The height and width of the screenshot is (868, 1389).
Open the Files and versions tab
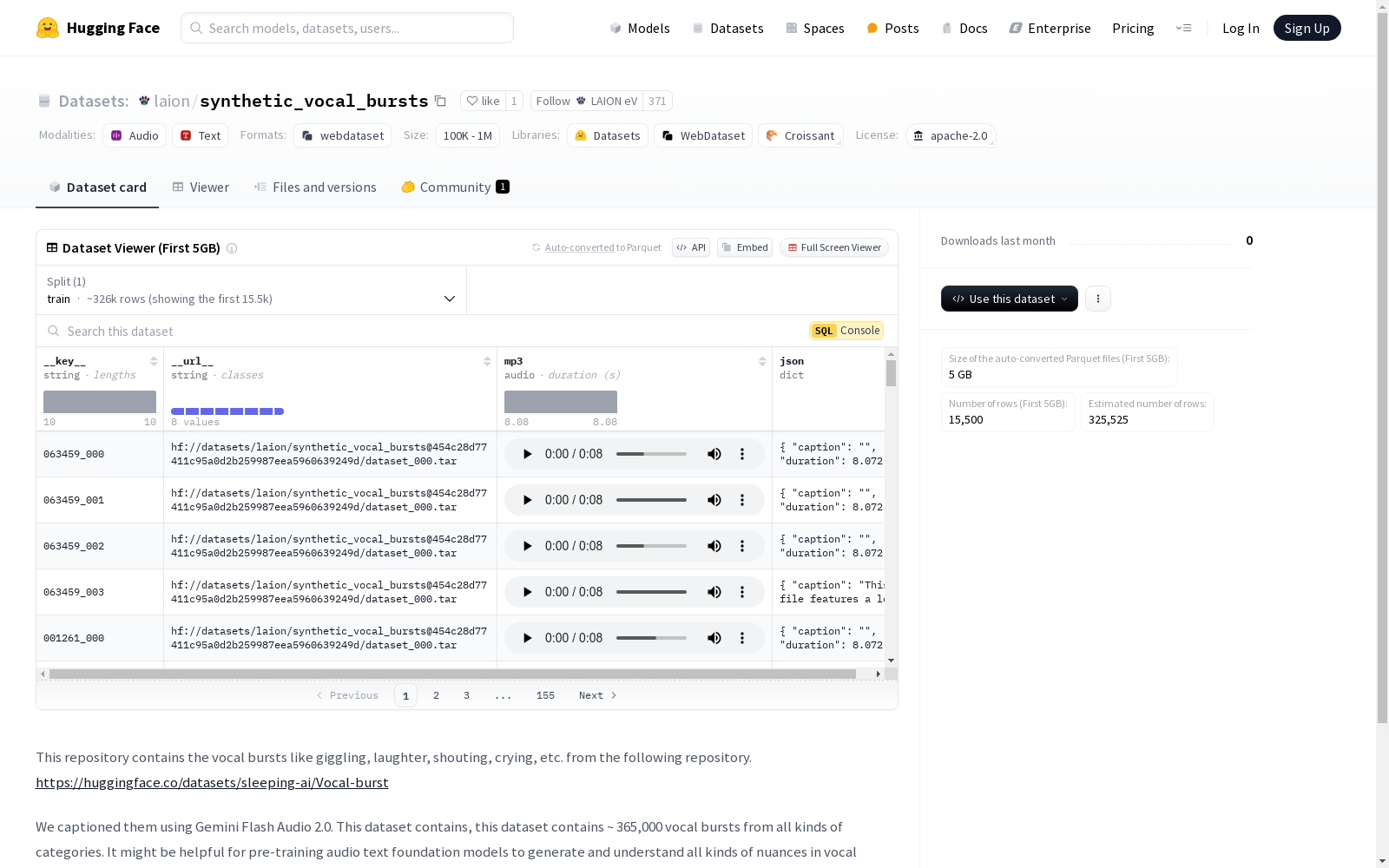[x=315, y=187]
